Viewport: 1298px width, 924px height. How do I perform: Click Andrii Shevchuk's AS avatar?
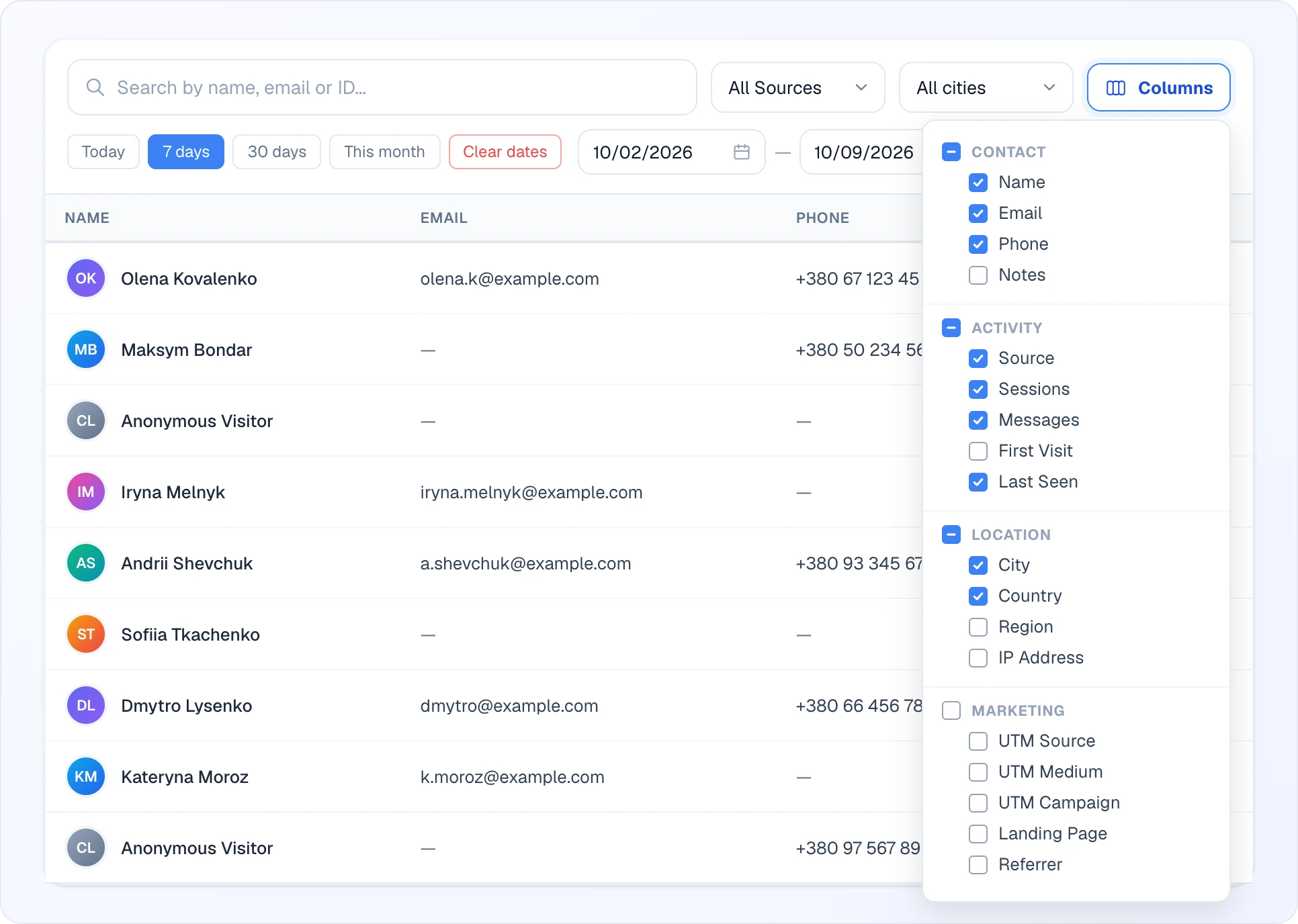[x=86, y=563]
